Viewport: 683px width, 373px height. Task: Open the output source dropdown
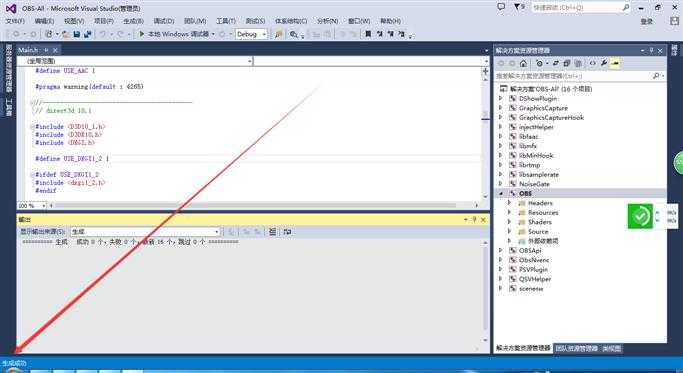(145, 231)
